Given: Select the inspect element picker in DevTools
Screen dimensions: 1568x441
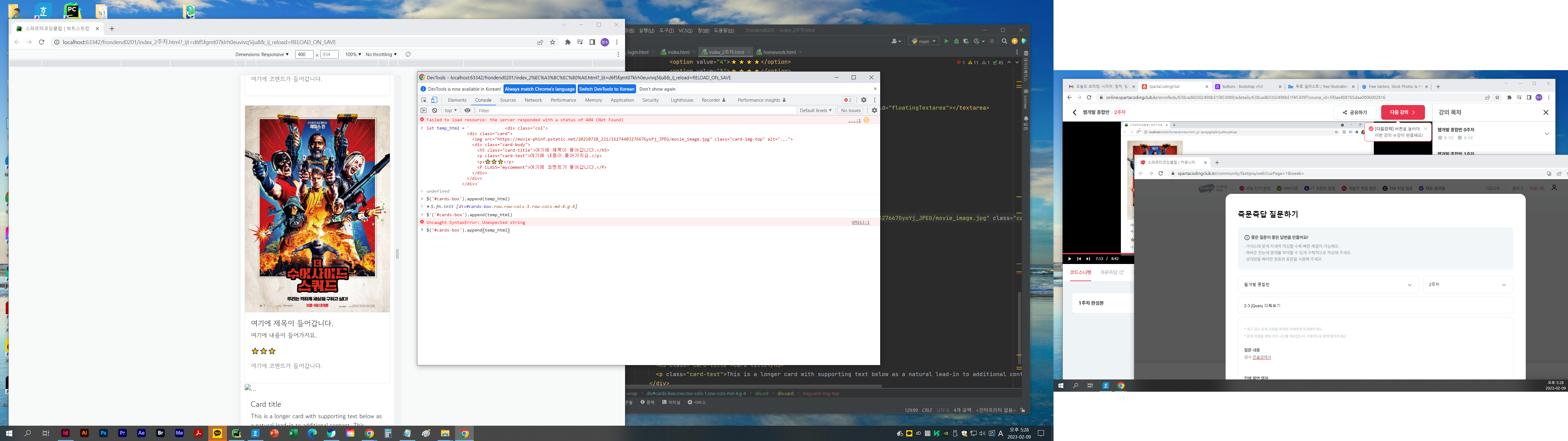Looking at the screenshot, I should [x=424, y=100].
